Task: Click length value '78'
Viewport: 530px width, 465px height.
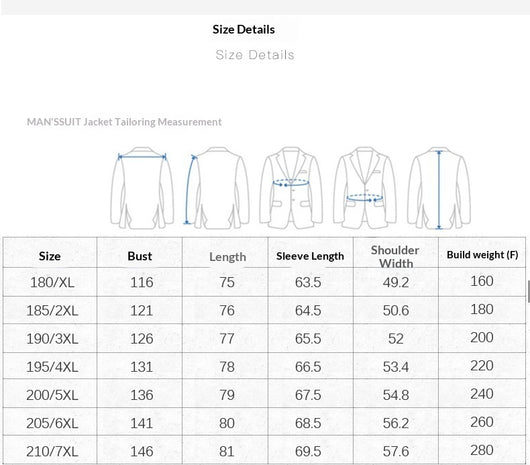Action: point(227,367)
